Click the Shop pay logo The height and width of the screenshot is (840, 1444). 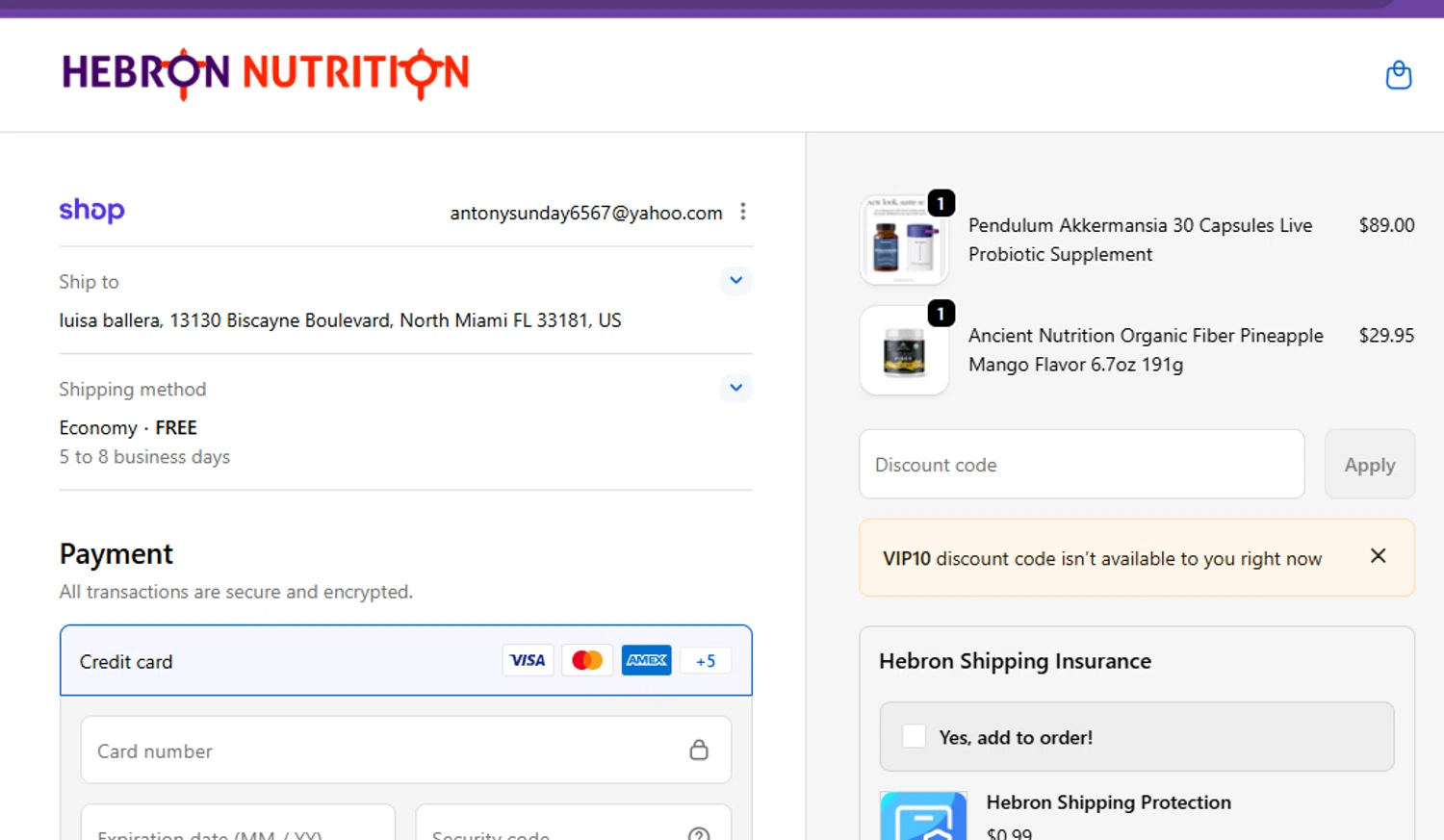point(91,210)
